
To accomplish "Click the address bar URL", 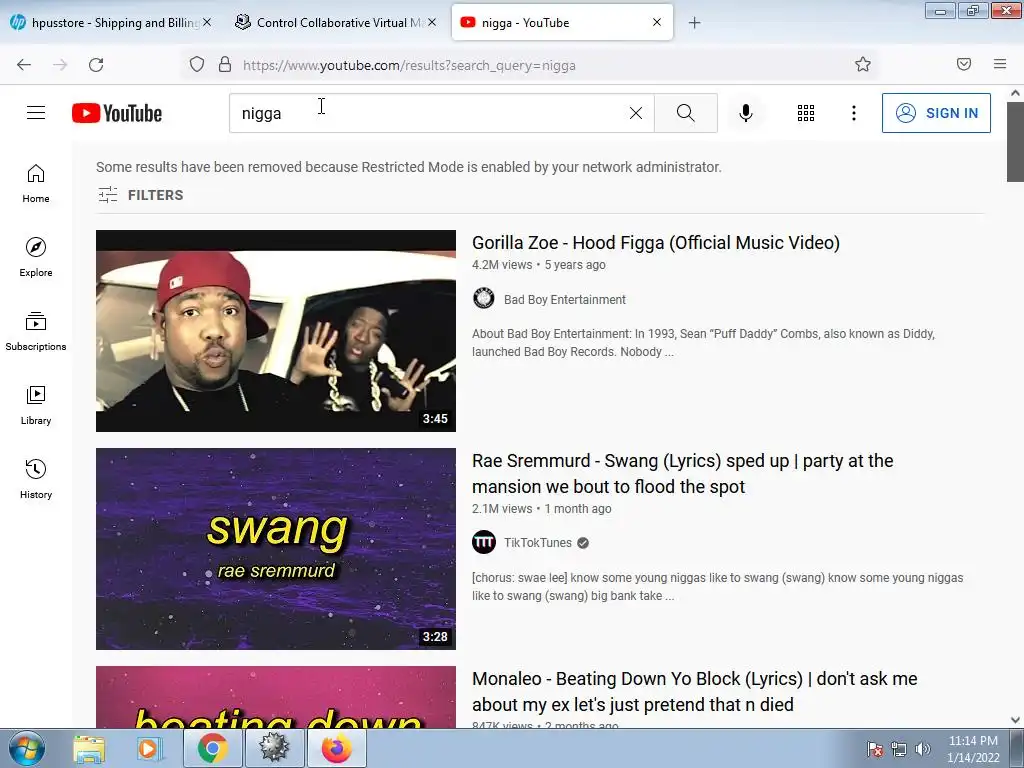I will coord(409,65).
